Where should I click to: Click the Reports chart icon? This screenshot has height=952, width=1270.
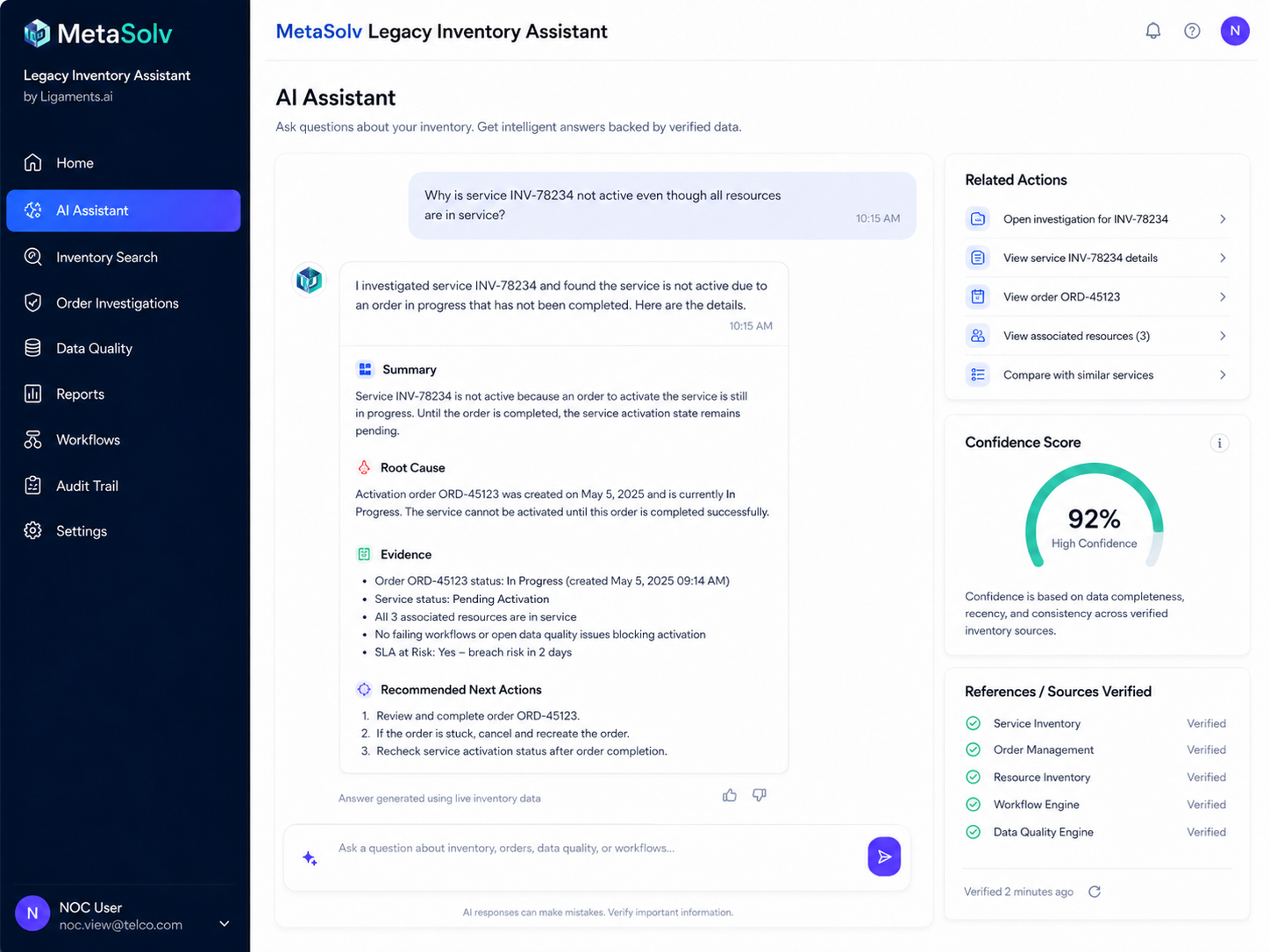33,394
